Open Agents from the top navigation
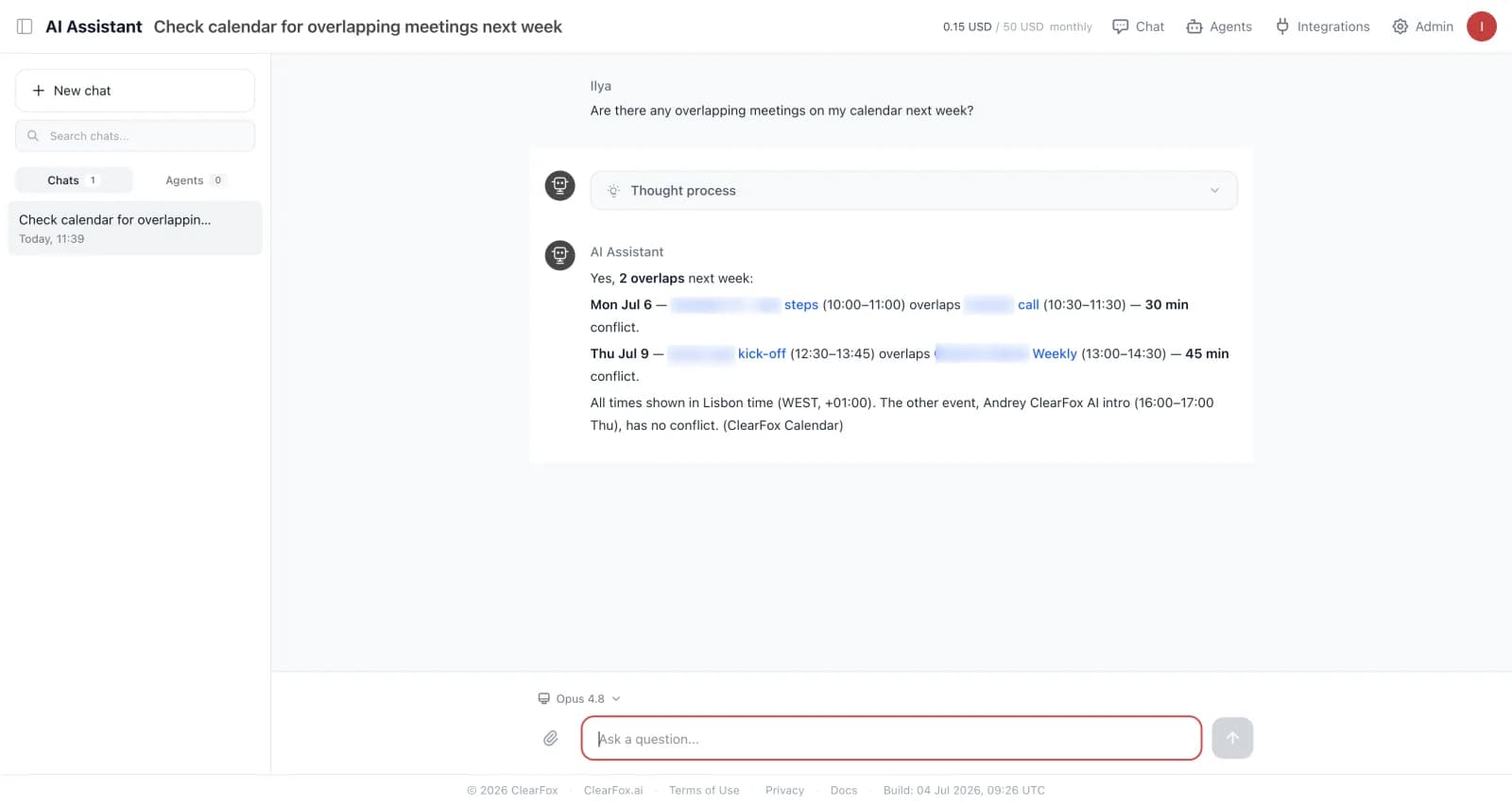This screenshot has height=805, width=1512. (x=1219, y=26)
